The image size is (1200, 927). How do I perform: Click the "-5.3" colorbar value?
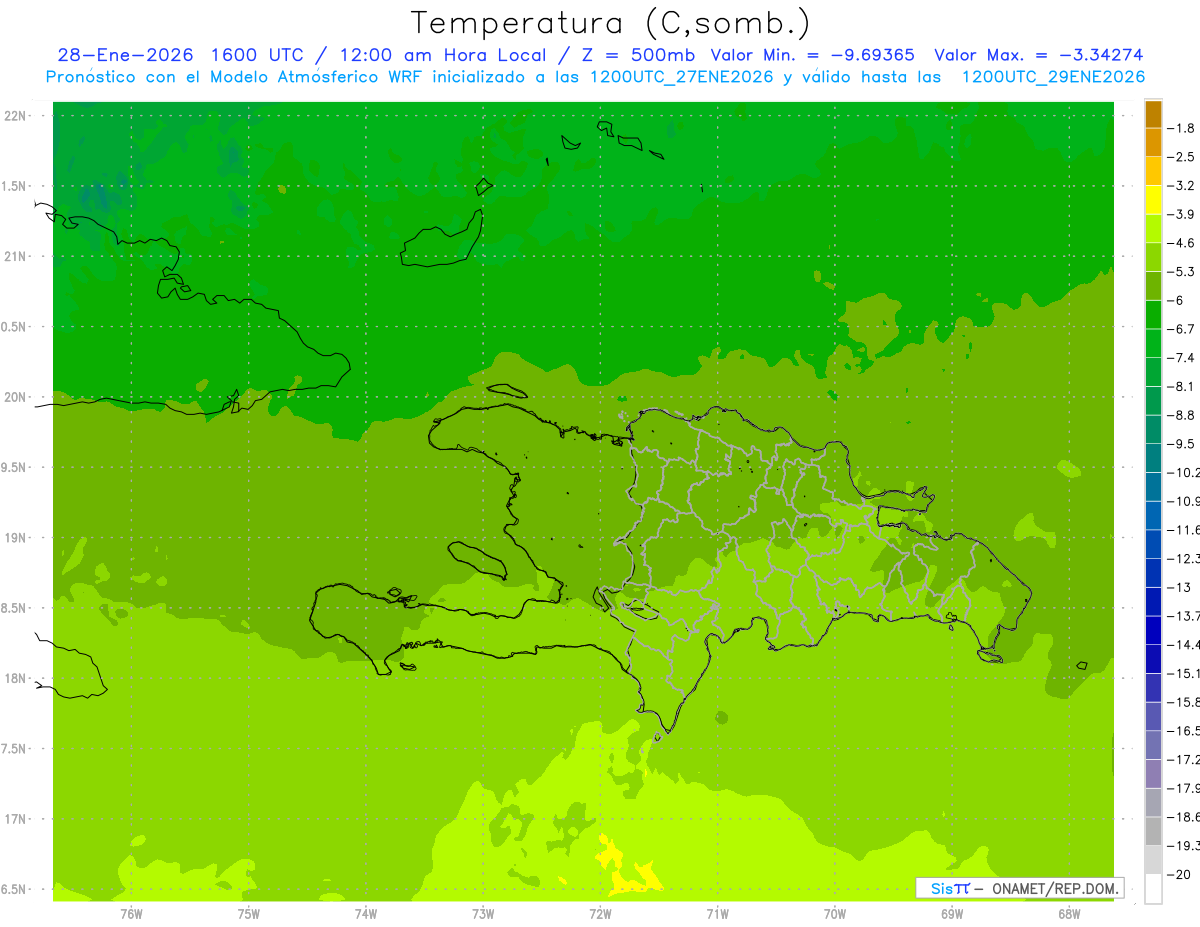click(1183, 272)
